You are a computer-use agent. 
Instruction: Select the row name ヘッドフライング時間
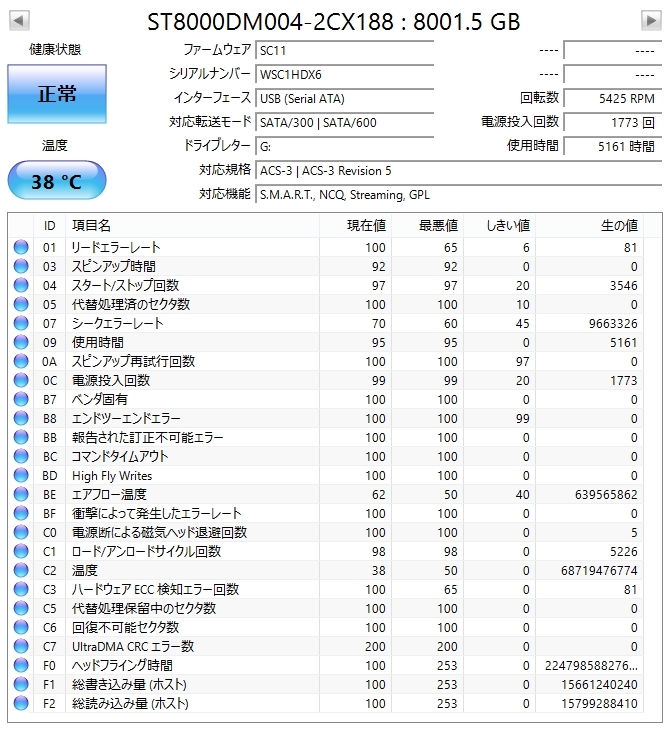(122, 666)
